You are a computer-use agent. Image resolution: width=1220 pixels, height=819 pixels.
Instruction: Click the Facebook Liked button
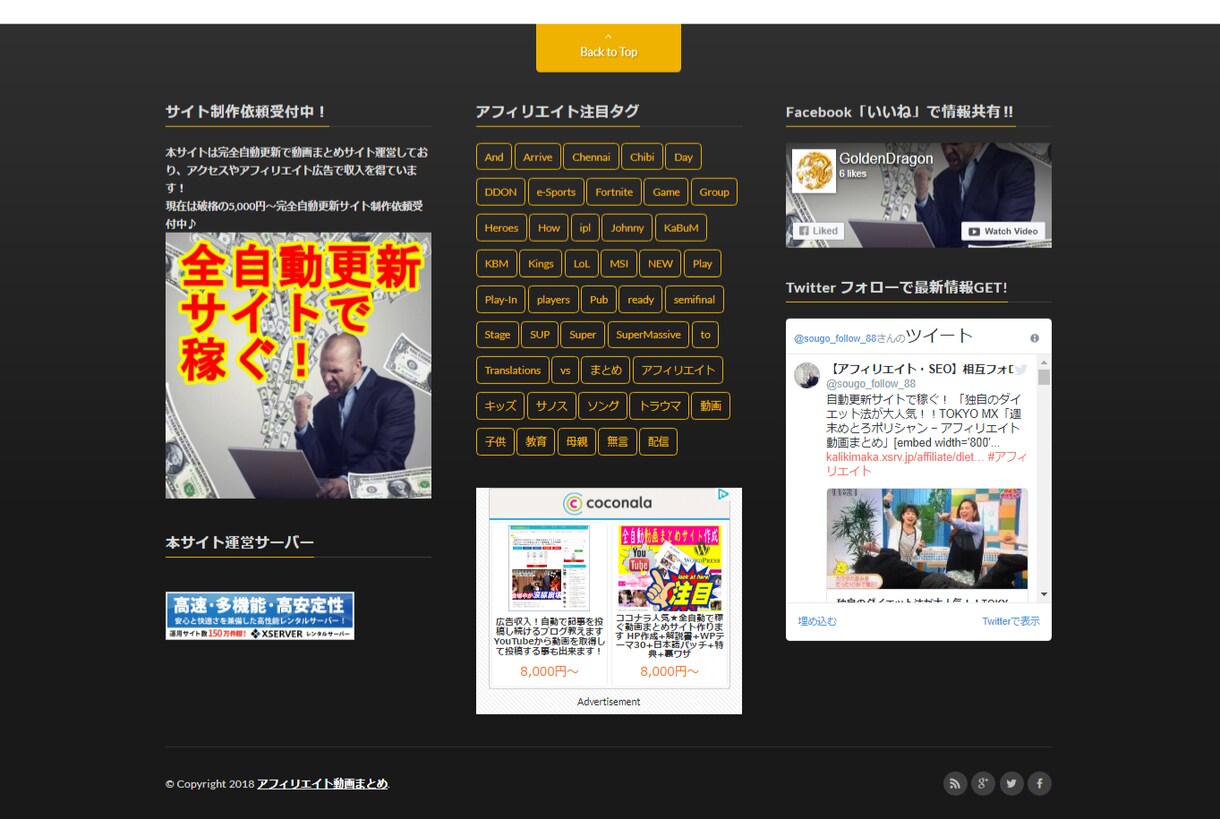tap(818, 231)
